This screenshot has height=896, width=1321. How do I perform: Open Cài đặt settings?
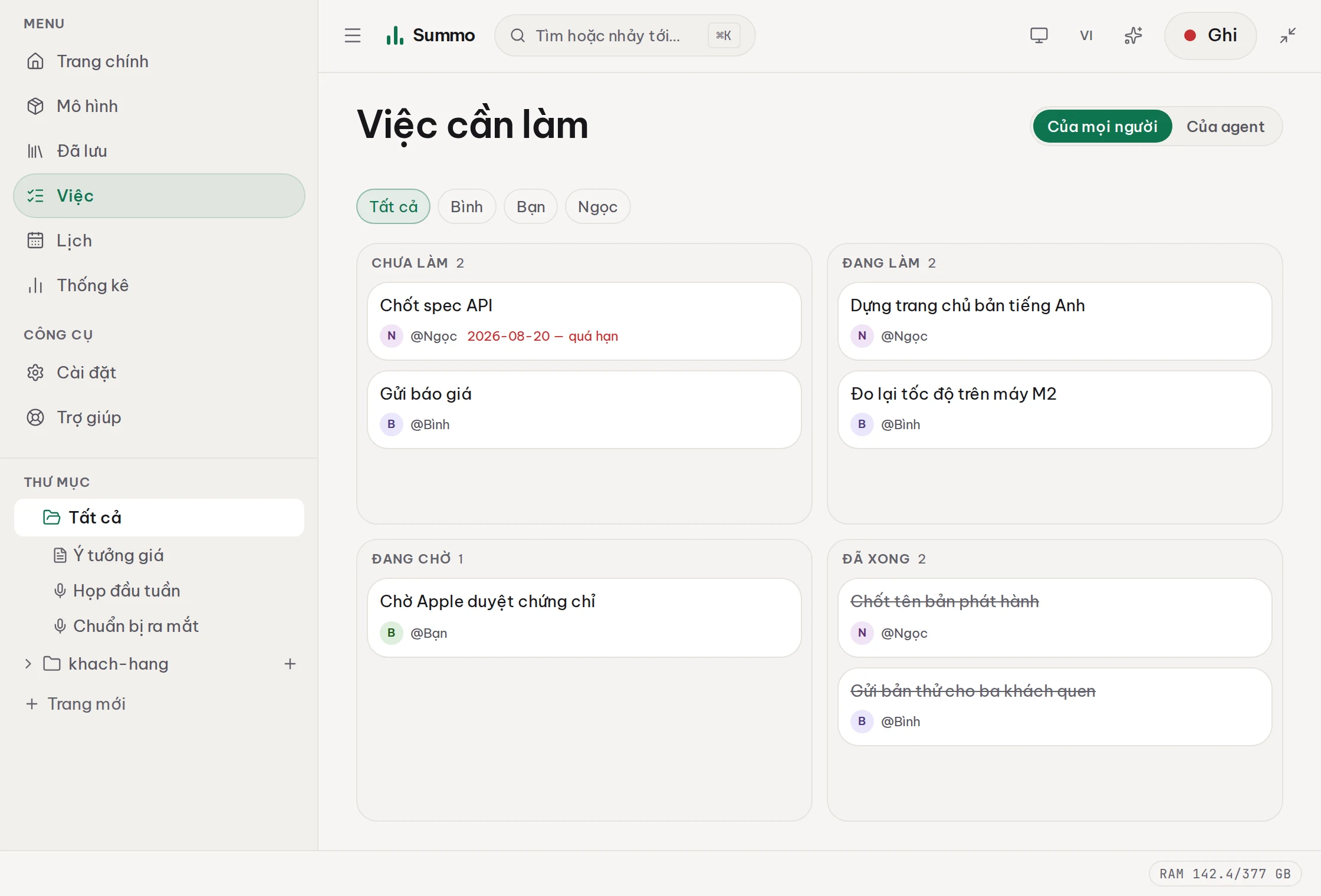pos(159,373)
